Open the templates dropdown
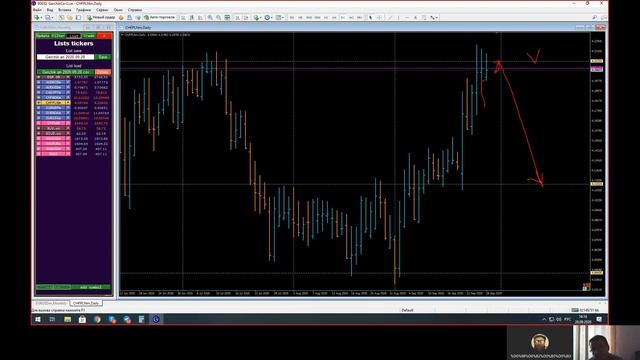Screen dimensions: 640x360 coord(279,18)
